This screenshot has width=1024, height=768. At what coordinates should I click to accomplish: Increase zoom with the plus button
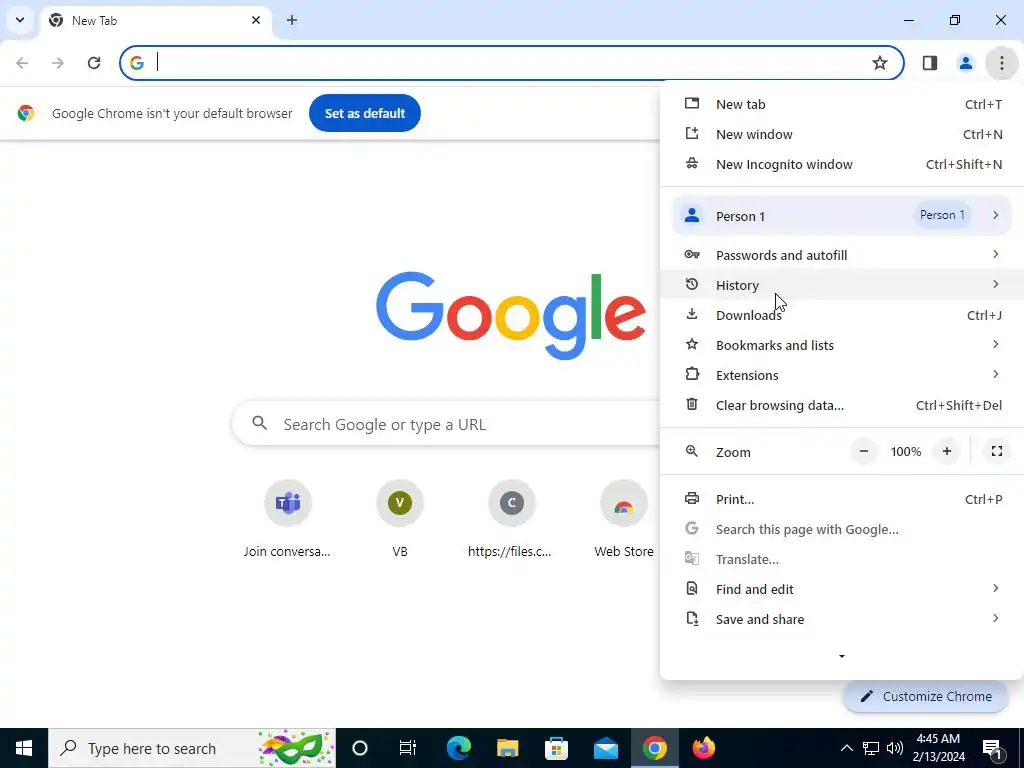pyautogui.click(x=946, y=451)
